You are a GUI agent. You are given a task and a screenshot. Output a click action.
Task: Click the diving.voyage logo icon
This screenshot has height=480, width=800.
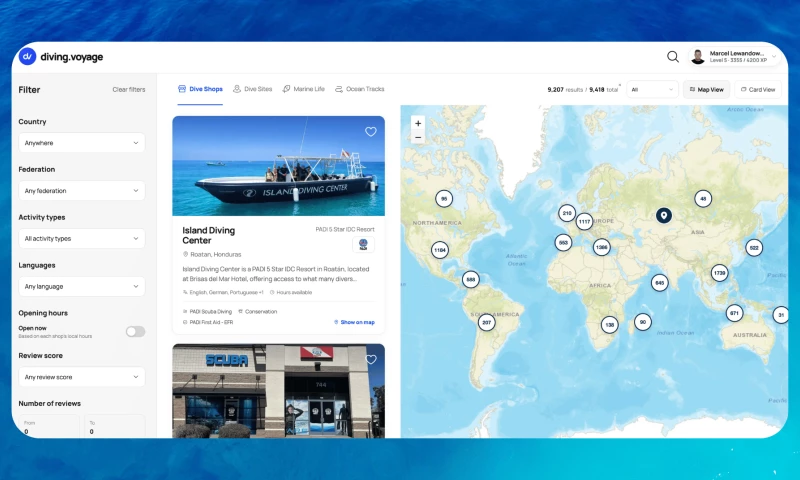(28, 57)
